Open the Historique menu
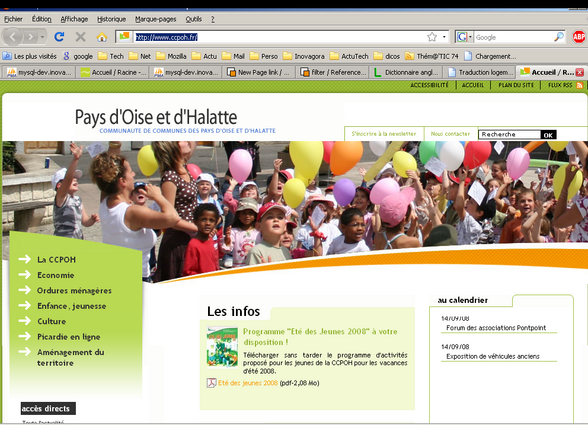The height and width of the screenshot is (425, 588). [x=111, y=19]
